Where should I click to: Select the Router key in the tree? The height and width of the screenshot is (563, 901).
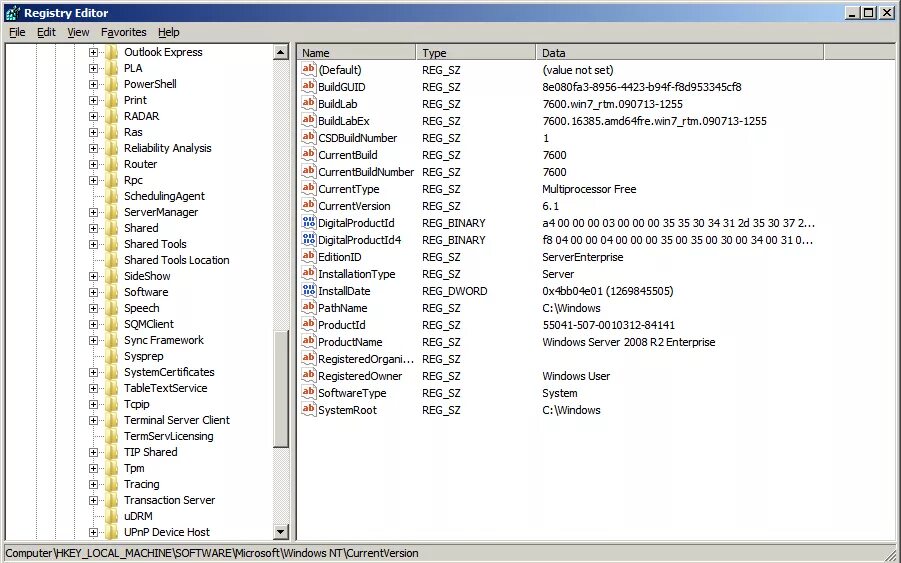point(140,164)
